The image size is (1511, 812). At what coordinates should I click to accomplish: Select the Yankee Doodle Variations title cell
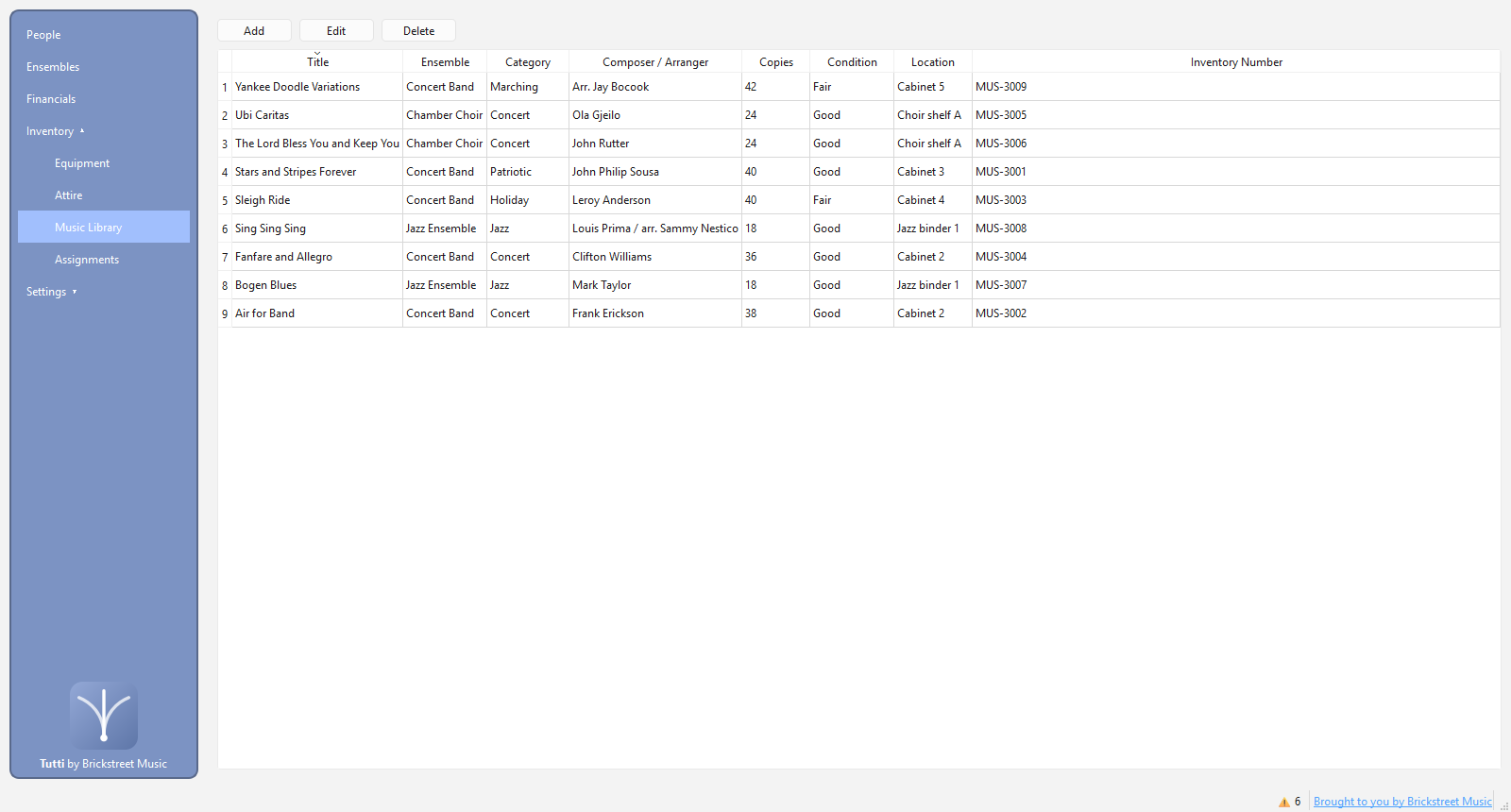[x=317, y=87]
